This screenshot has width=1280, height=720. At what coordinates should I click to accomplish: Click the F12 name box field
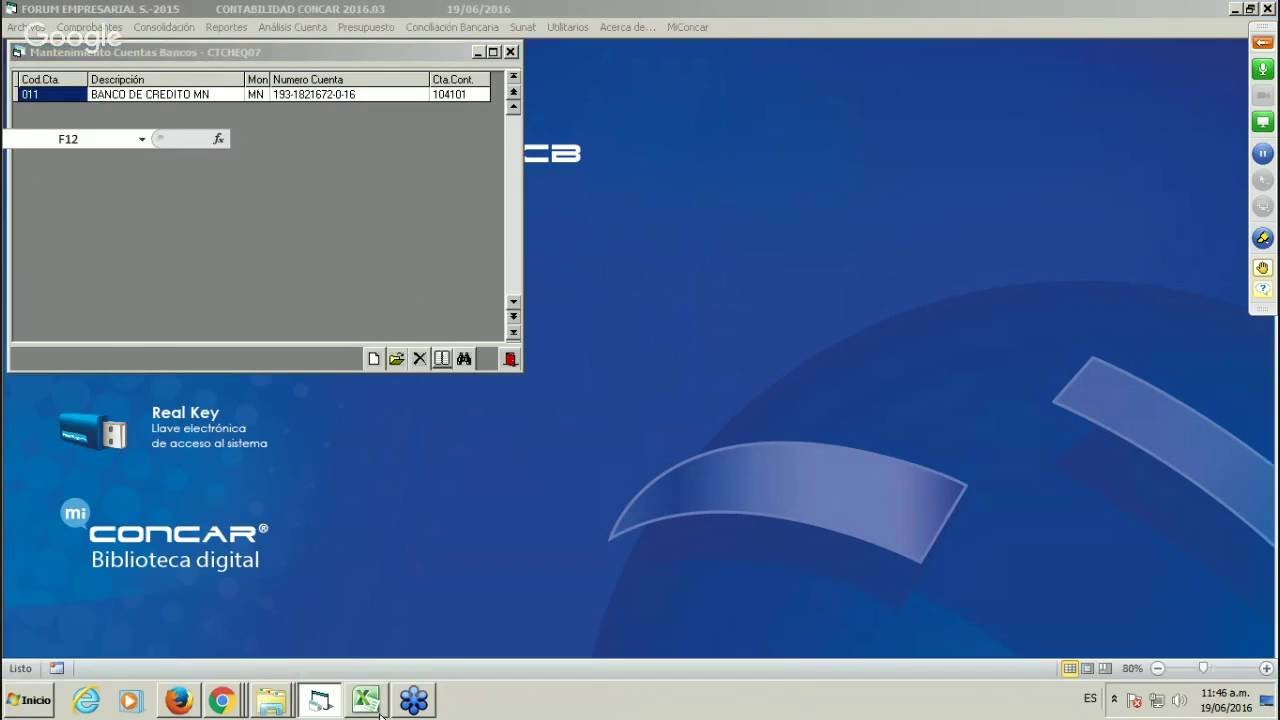[68, 139]
